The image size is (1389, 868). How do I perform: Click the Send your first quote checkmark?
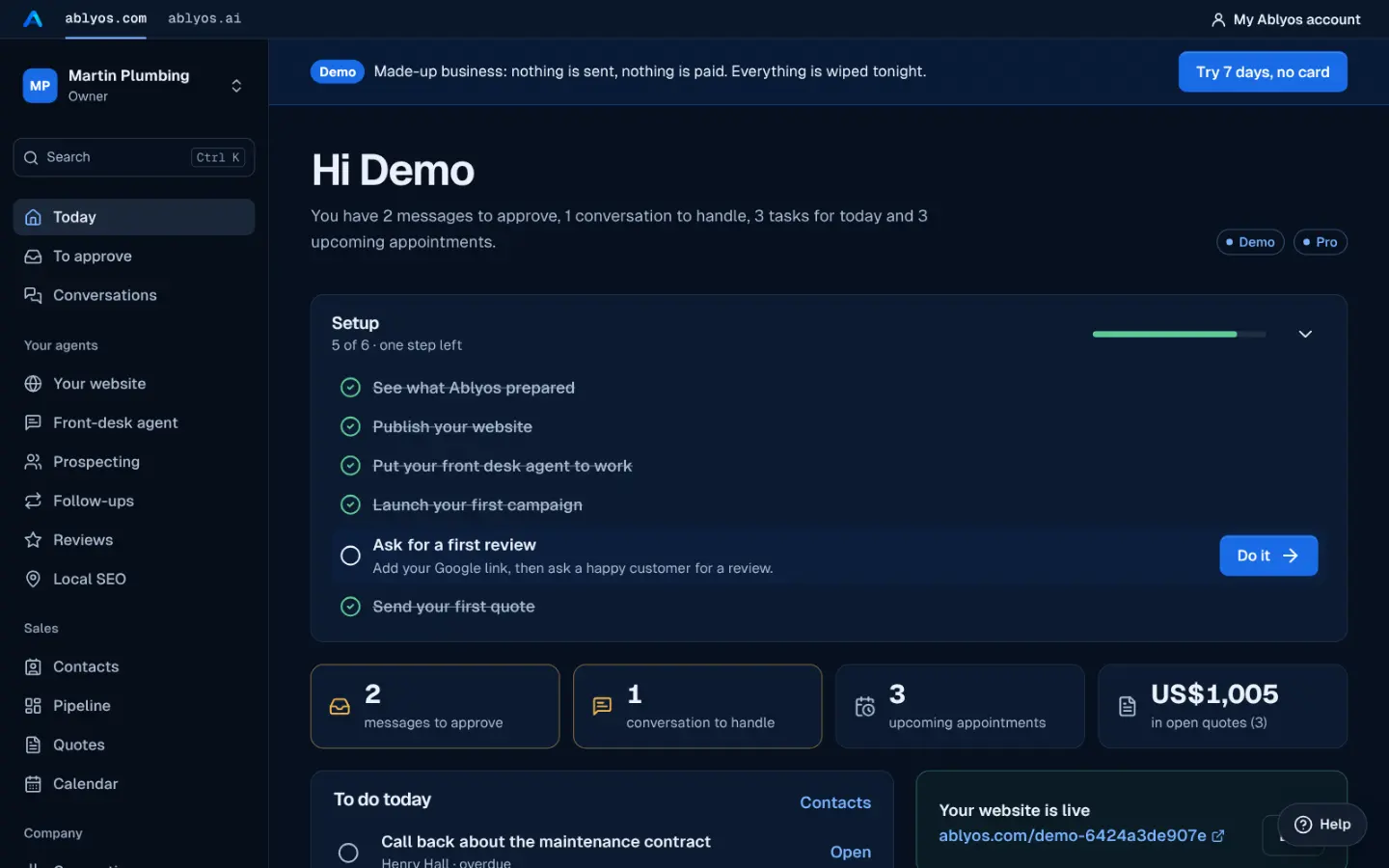tap(351, 607)
